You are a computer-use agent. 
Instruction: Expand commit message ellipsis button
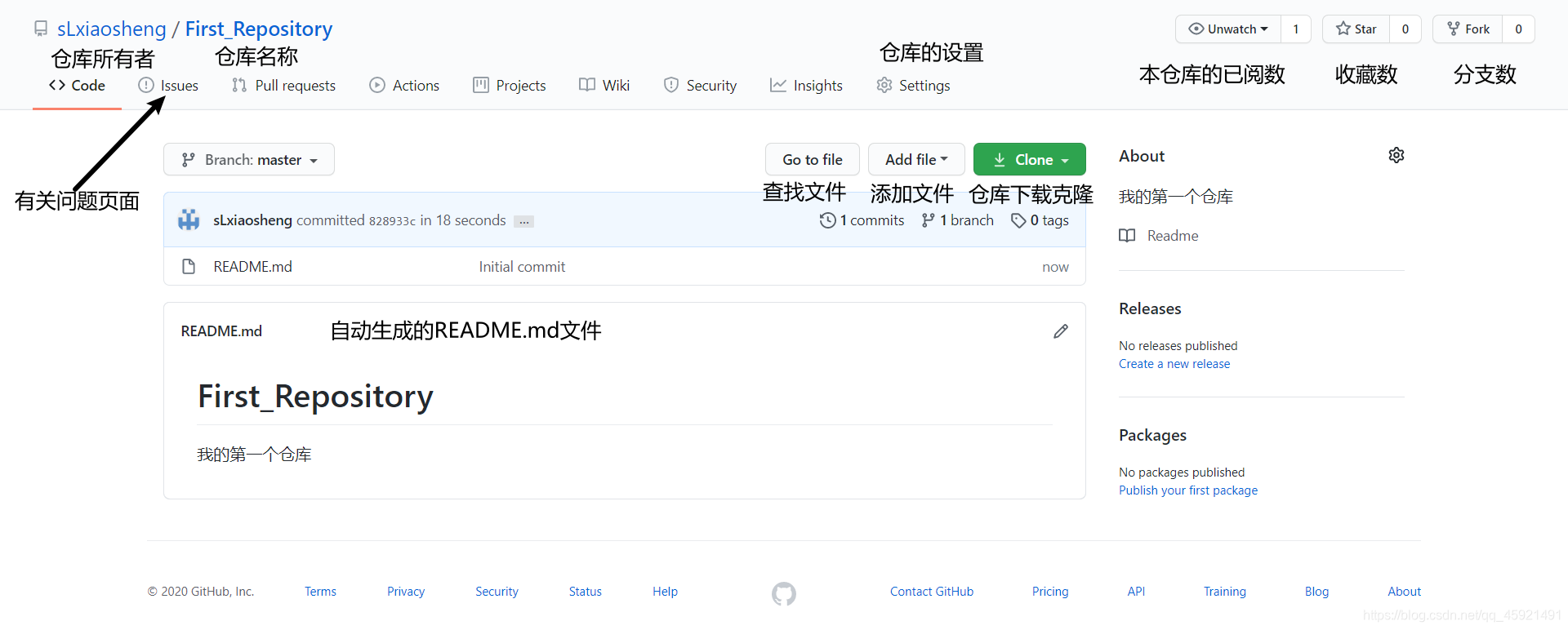click(x=523, y=221)
